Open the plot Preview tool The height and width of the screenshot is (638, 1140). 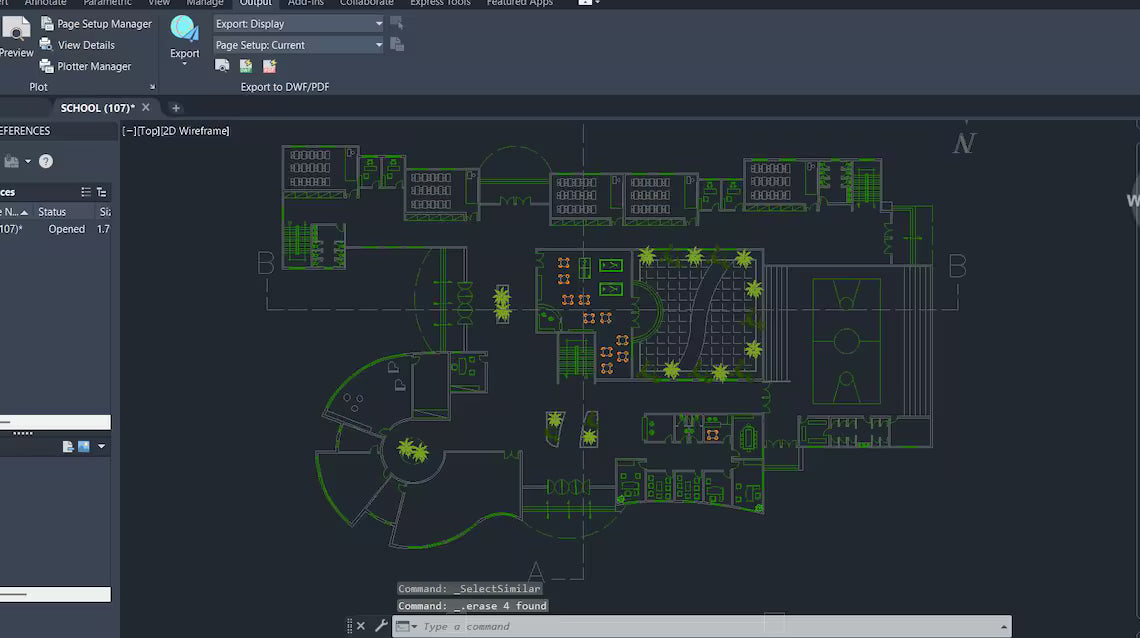coord(15,37)
